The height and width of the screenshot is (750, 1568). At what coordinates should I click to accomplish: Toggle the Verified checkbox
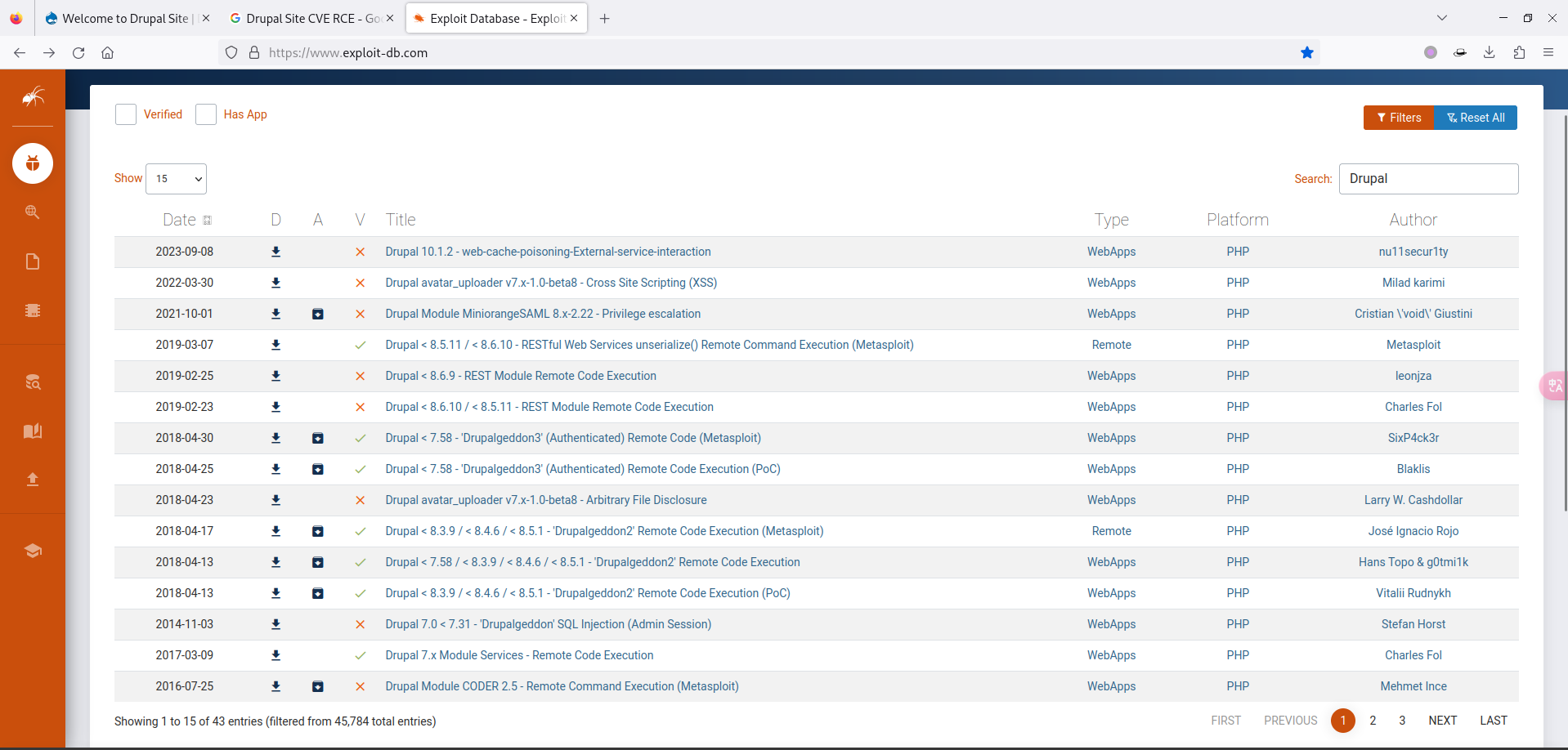click(126, 114)
